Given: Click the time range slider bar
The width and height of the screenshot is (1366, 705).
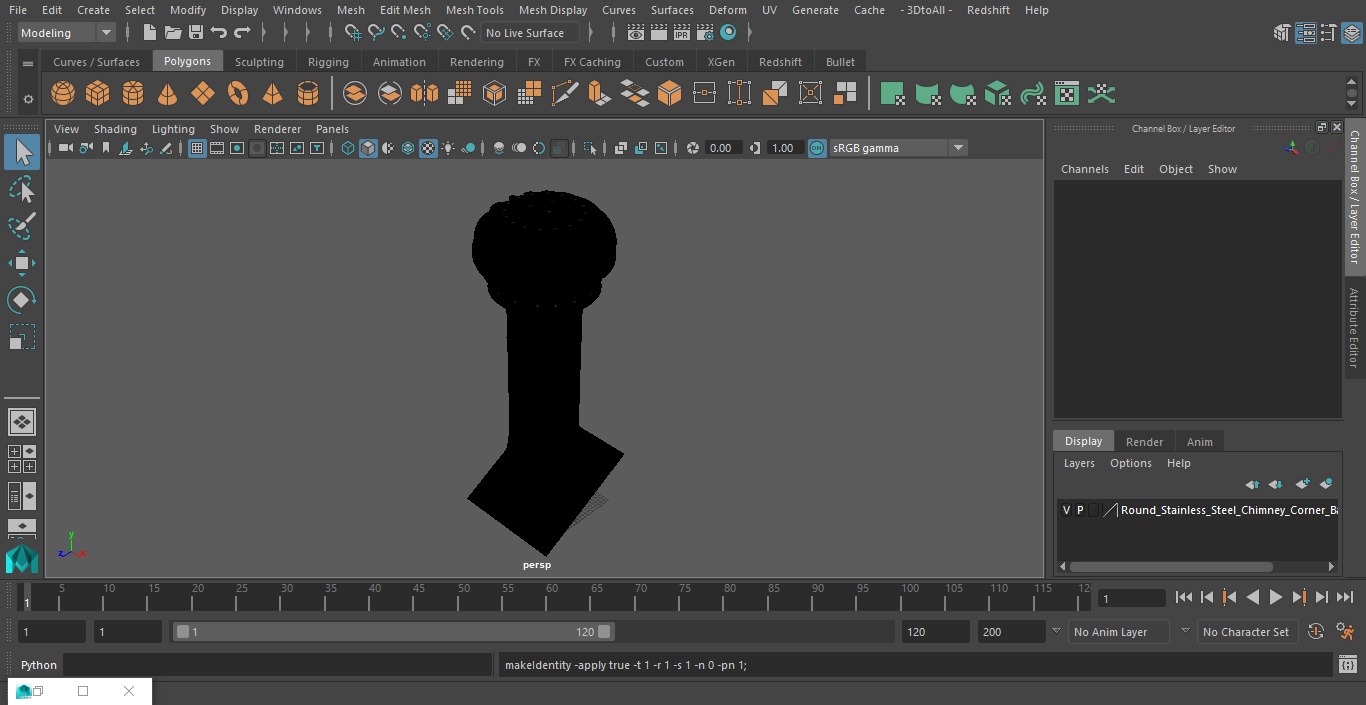Looking at the screenshot, I should [x=393, y=632].
